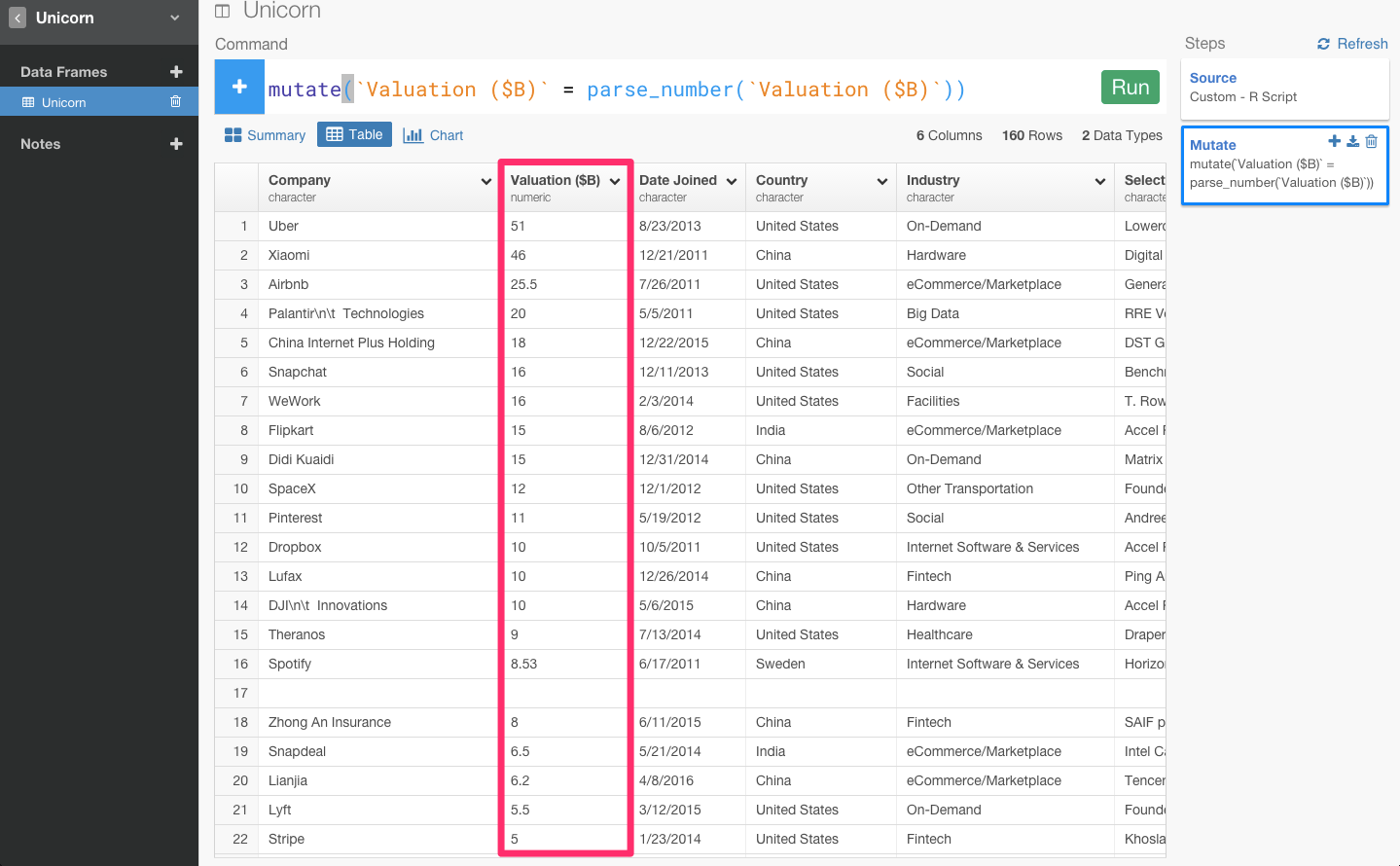The height and width of the screenshot is (866, 1400).
Task: Switch to the Summary view tab
Action: 265,135
